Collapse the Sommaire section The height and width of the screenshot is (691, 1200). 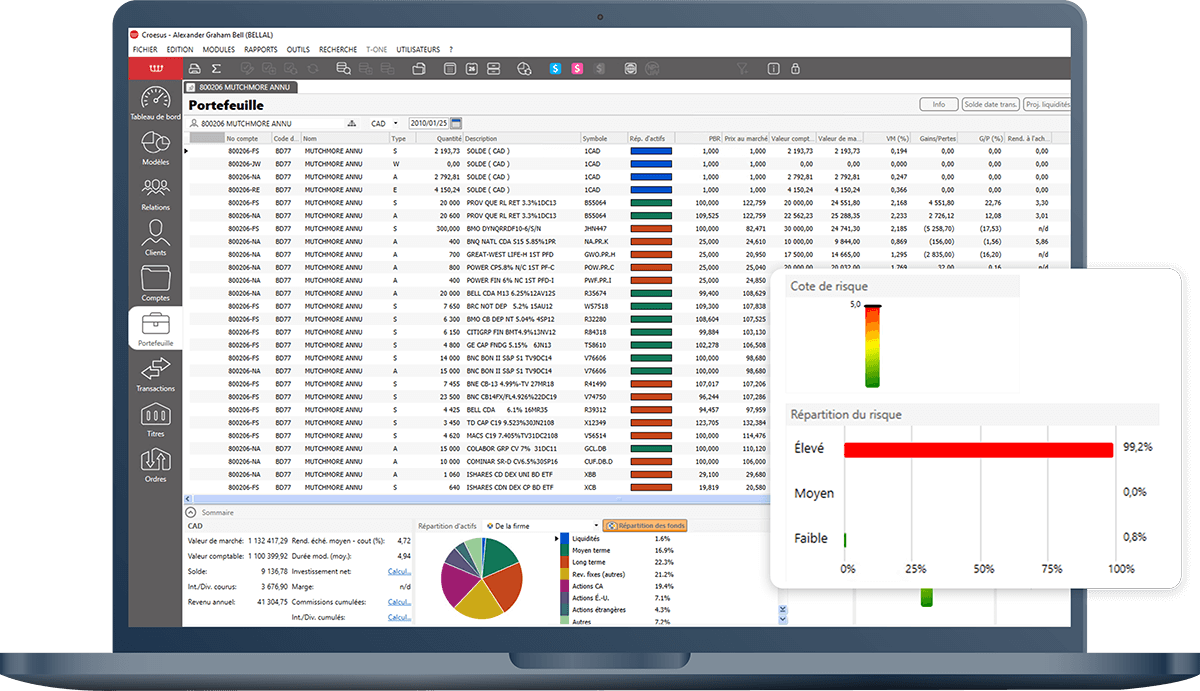coord(191,512)
